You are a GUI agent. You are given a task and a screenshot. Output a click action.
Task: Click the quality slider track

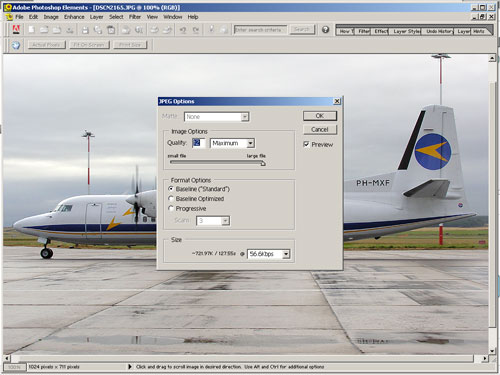pyautogui.click(x=217, y=162)
